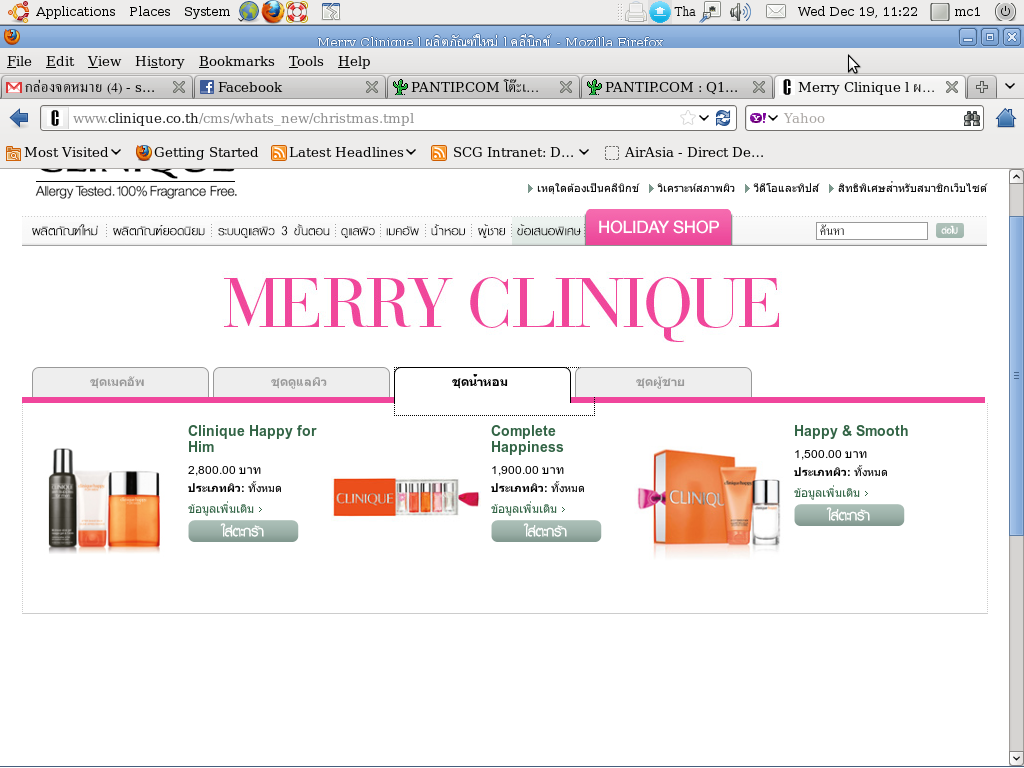Click the Ubuntu logo Applications icon

click(x=18, y=12)
